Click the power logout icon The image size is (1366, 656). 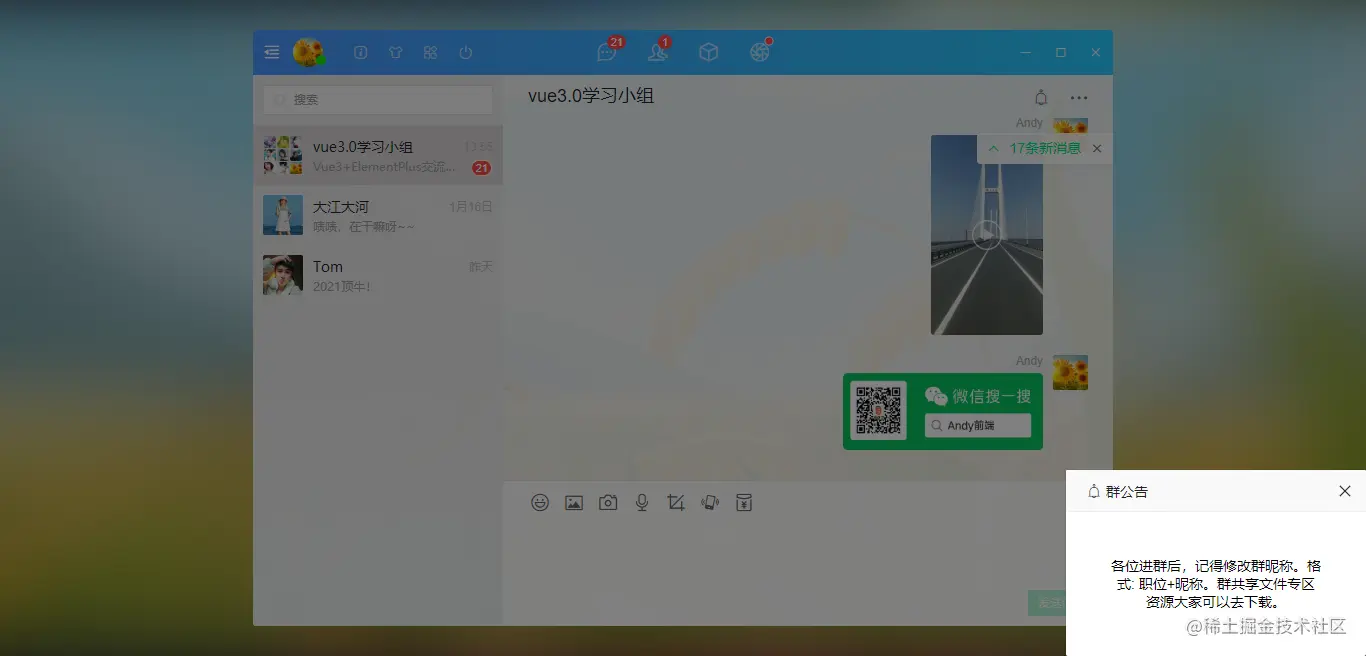pos(465,52)
